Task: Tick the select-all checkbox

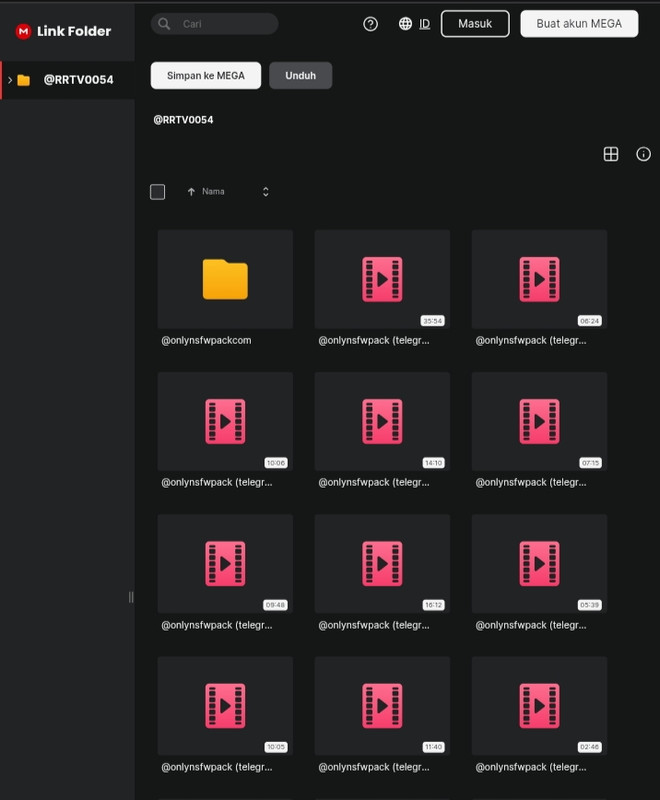Action: pos(158,192)
